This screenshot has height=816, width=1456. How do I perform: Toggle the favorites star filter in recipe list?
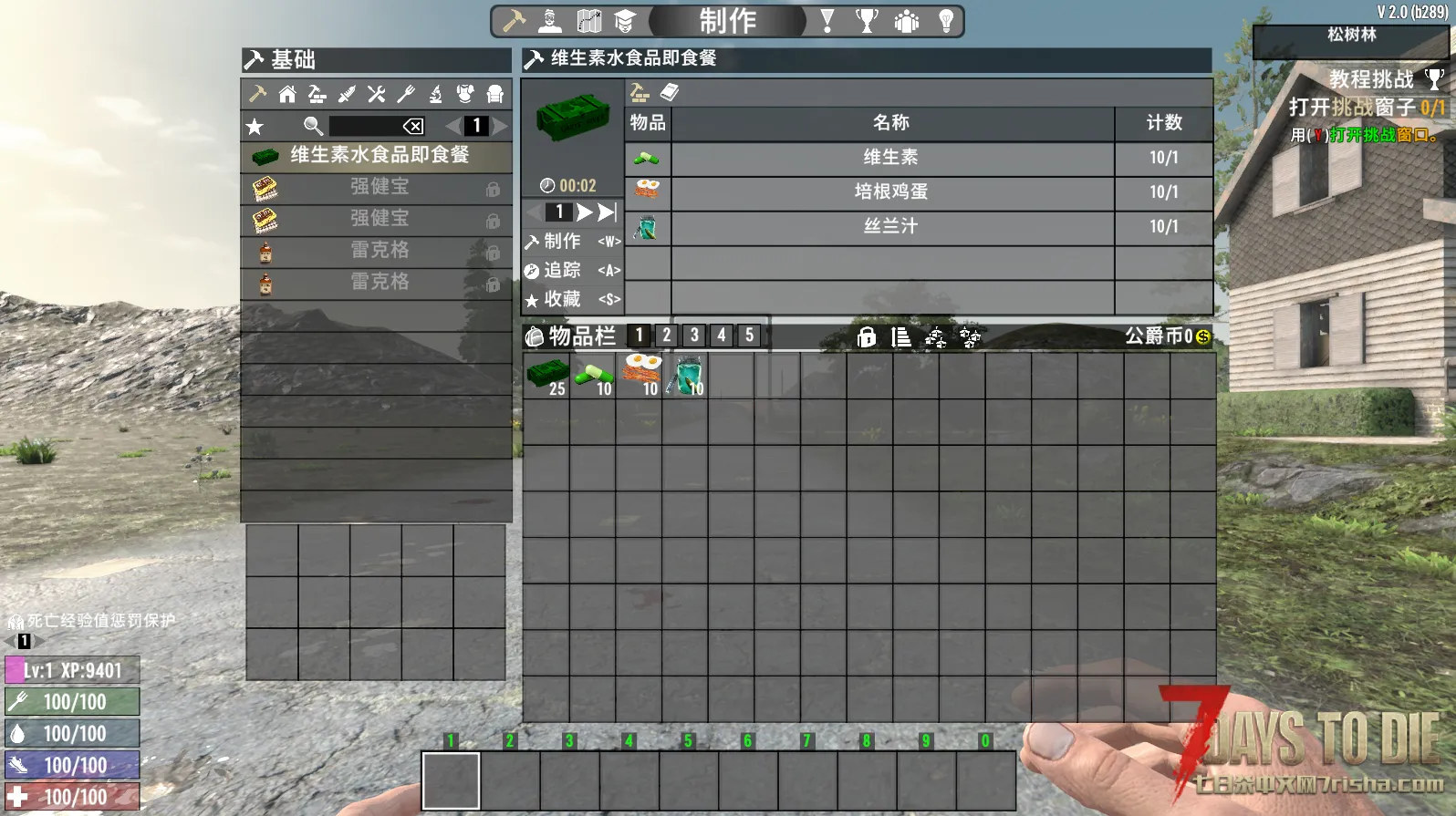pos(255,127)
